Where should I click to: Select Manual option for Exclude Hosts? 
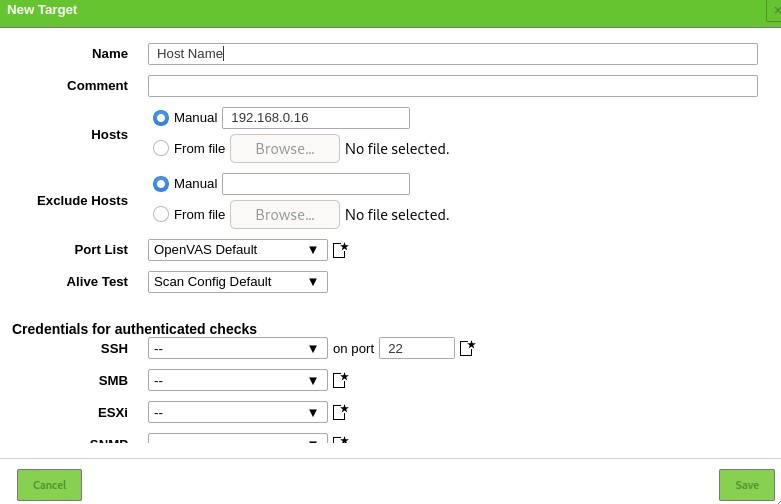coord(160,184)
